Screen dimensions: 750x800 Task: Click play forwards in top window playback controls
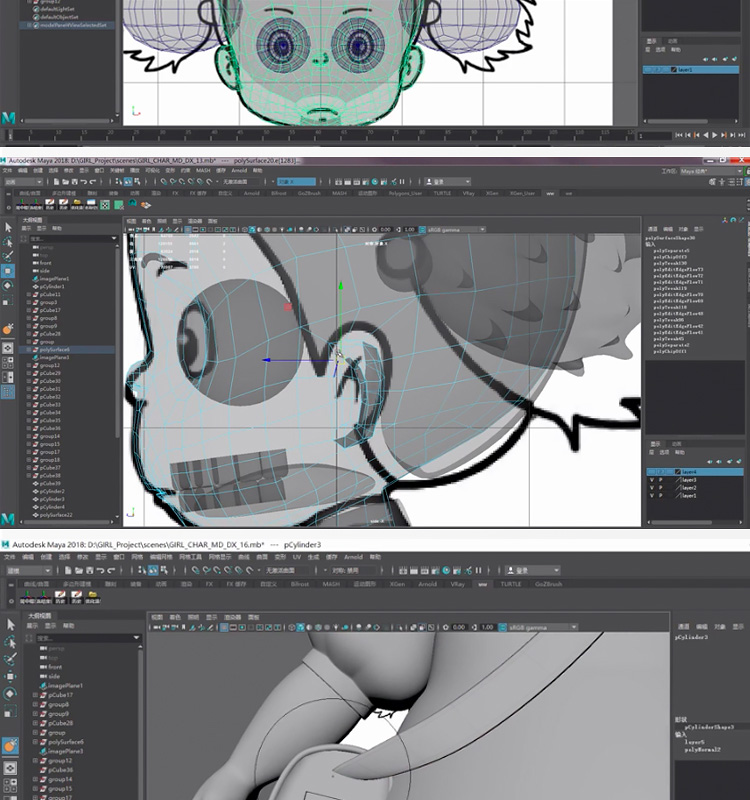[715, 135]
